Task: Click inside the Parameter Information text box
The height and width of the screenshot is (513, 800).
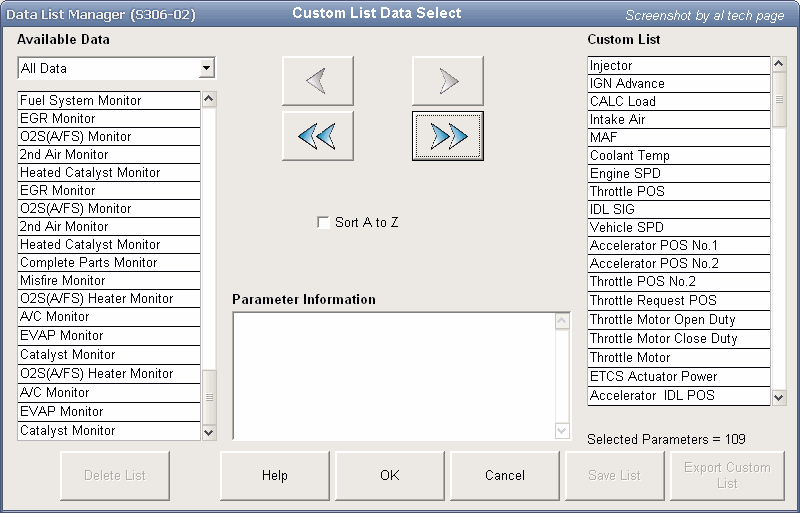Action: 392,375
